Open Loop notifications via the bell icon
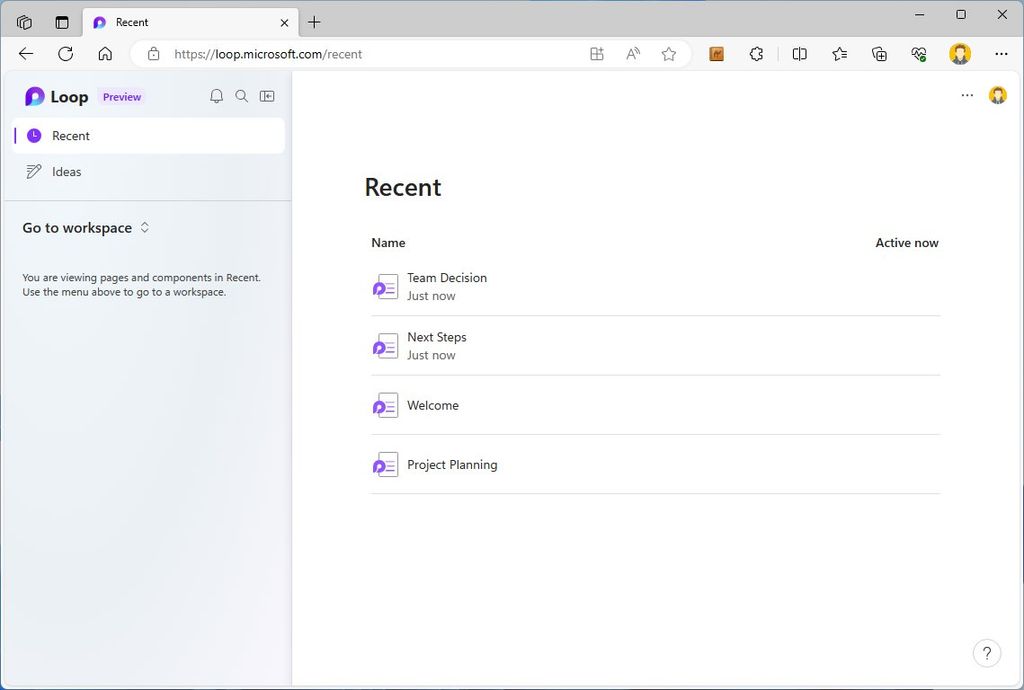Image resolution: width=1024 pixels, height=690 pixels. click(x=216, y=96)
